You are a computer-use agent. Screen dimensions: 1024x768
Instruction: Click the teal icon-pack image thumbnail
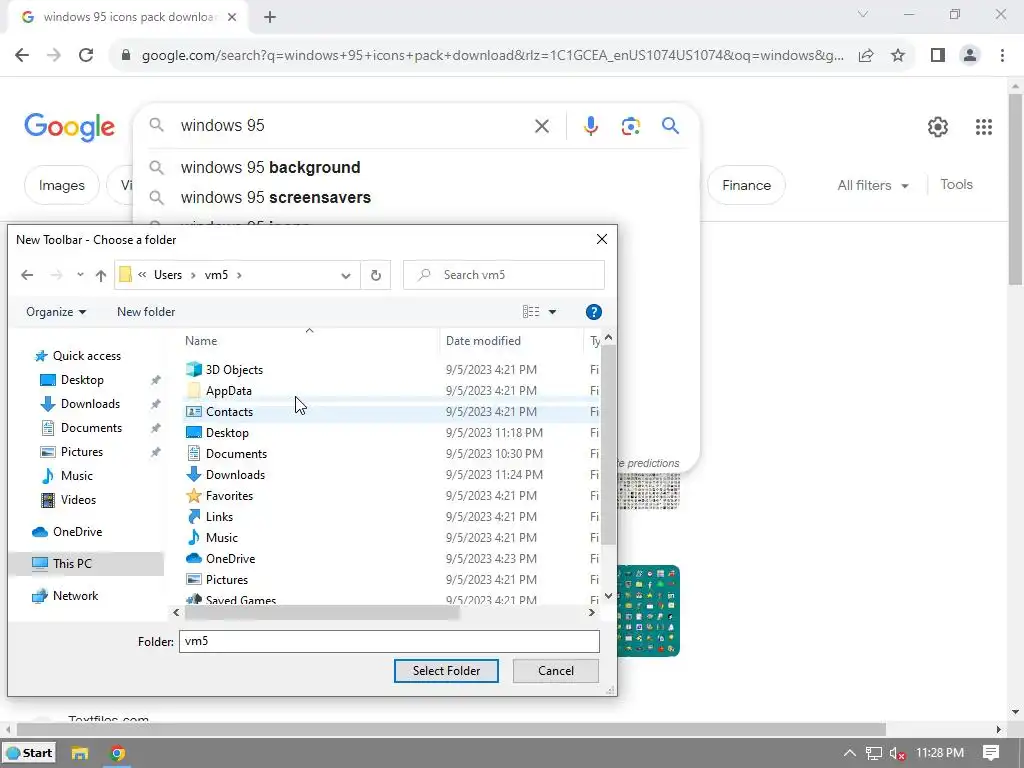coord(648,611)
